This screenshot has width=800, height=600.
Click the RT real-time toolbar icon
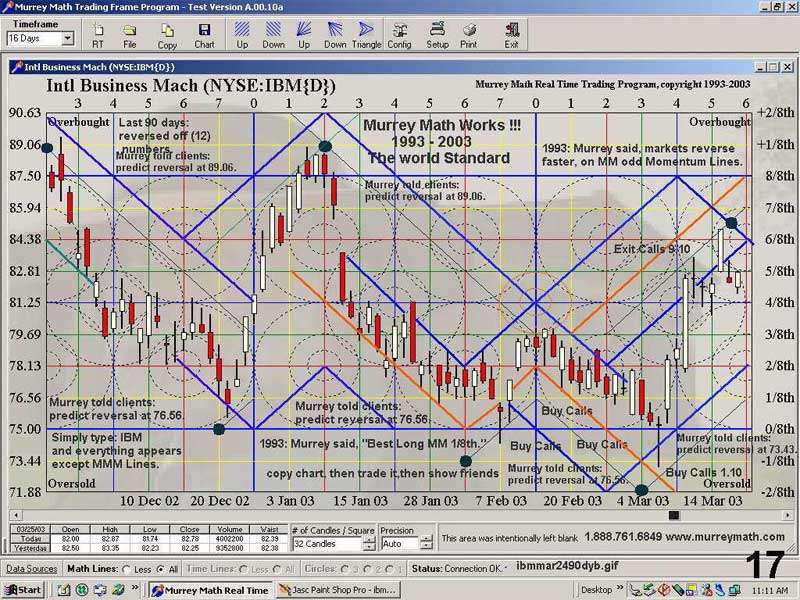[97, 35]
